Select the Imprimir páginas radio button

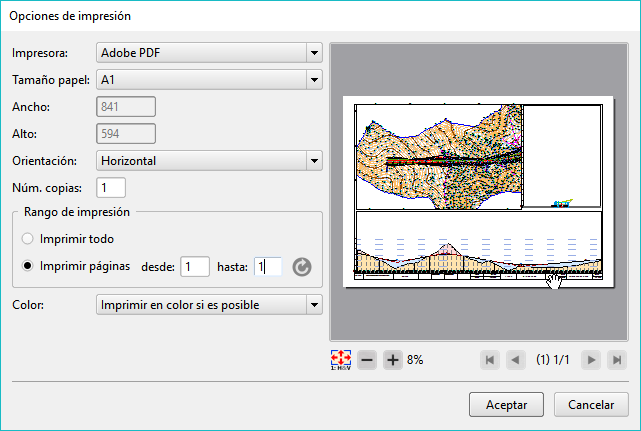coord(27,266)
